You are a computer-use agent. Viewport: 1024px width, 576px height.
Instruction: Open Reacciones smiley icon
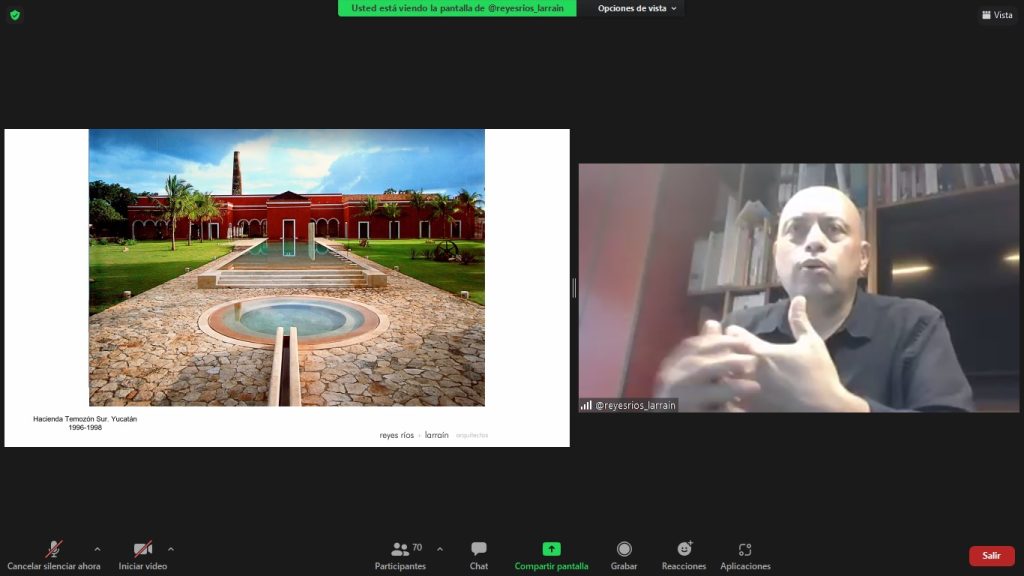(684, 549)
